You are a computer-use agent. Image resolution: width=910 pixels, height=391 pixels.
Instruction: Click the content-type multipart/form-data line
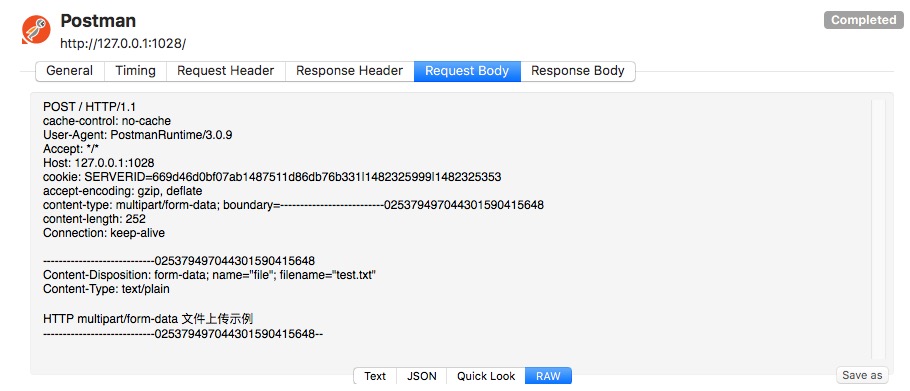(293, 205)
